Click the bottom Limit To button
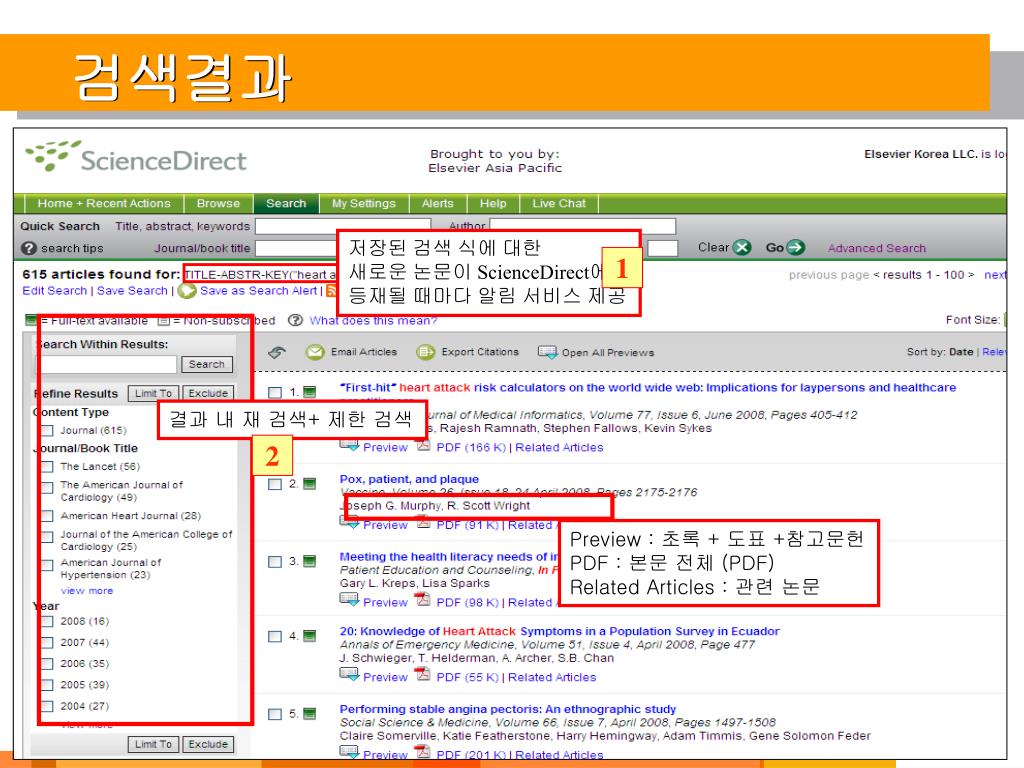Image resolution: width=1024 pixels, height=768 pixels. 153,744
